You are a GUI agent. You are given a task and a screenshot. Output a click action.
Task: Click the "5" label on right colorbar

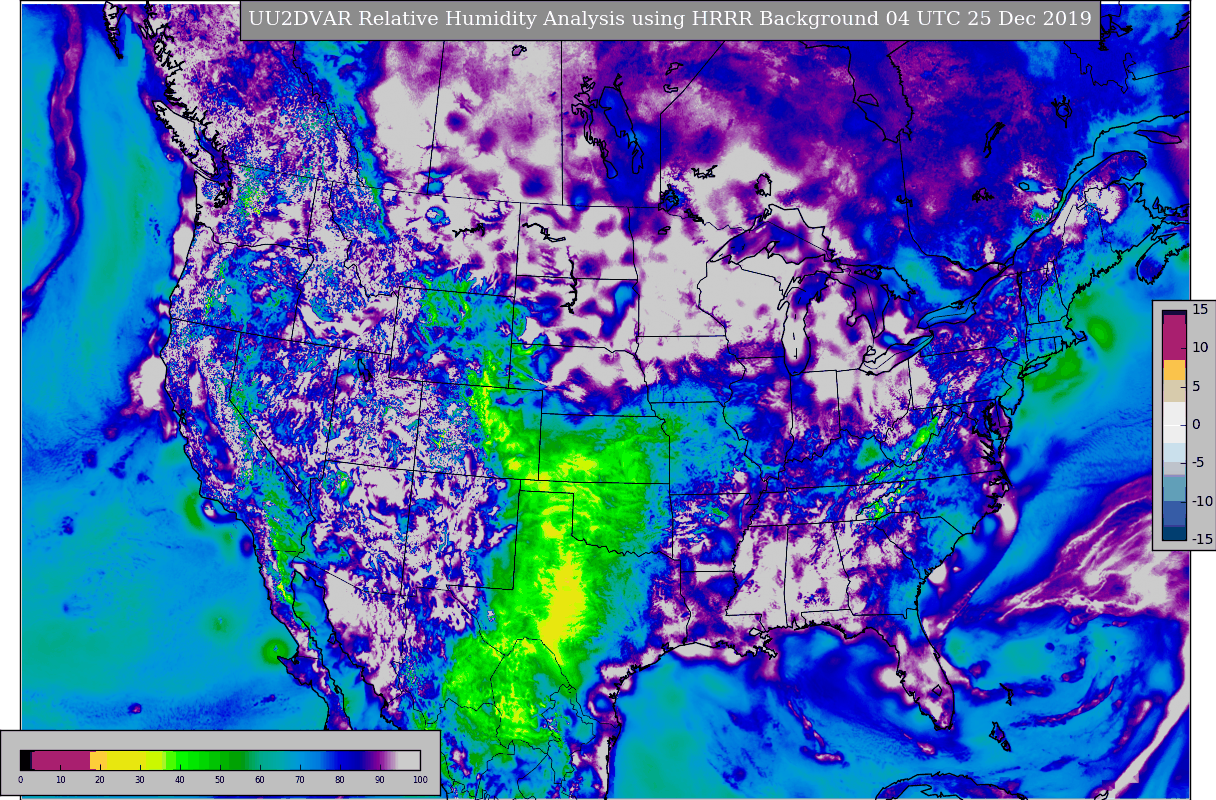coord(1197,386)
